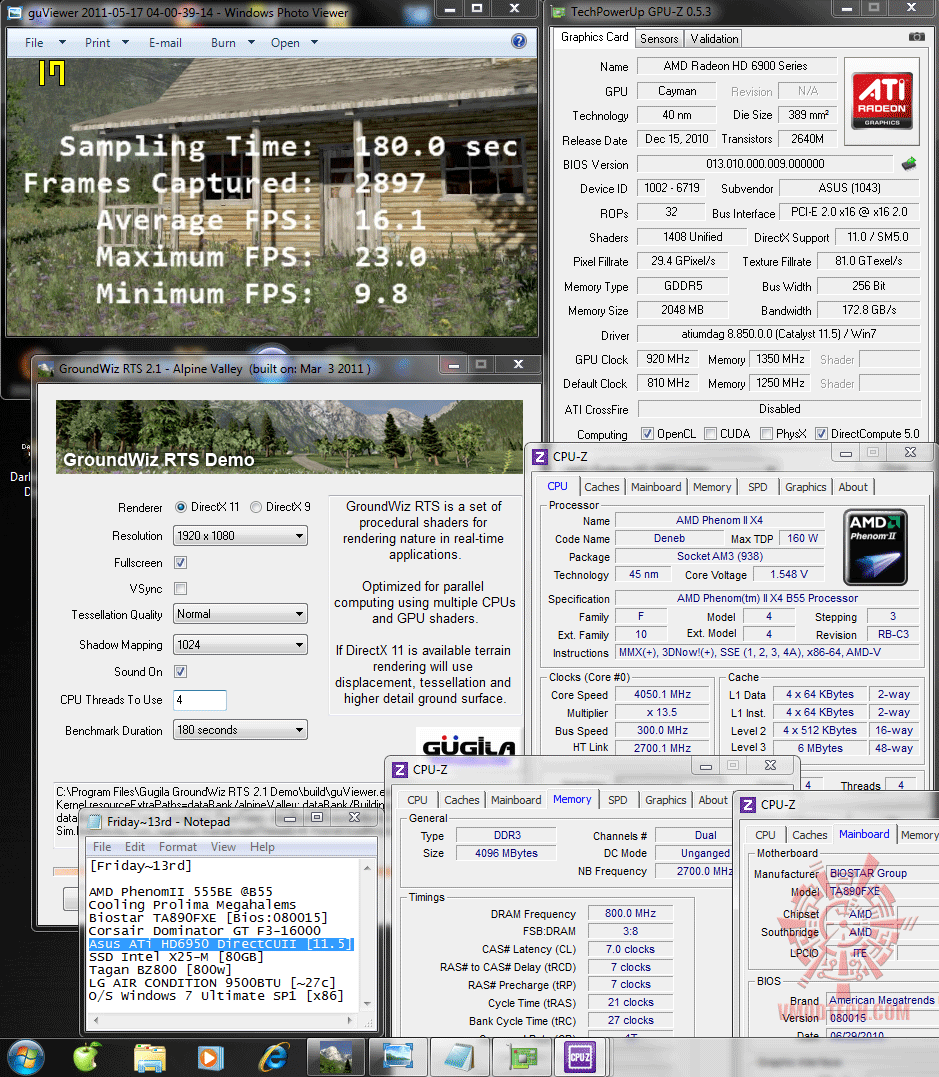The height and width of the screenshot is (1077, 939).
Task: Switch to GPU-Z graphics card taskbar icon
Action: click(x=522, y=1057)
